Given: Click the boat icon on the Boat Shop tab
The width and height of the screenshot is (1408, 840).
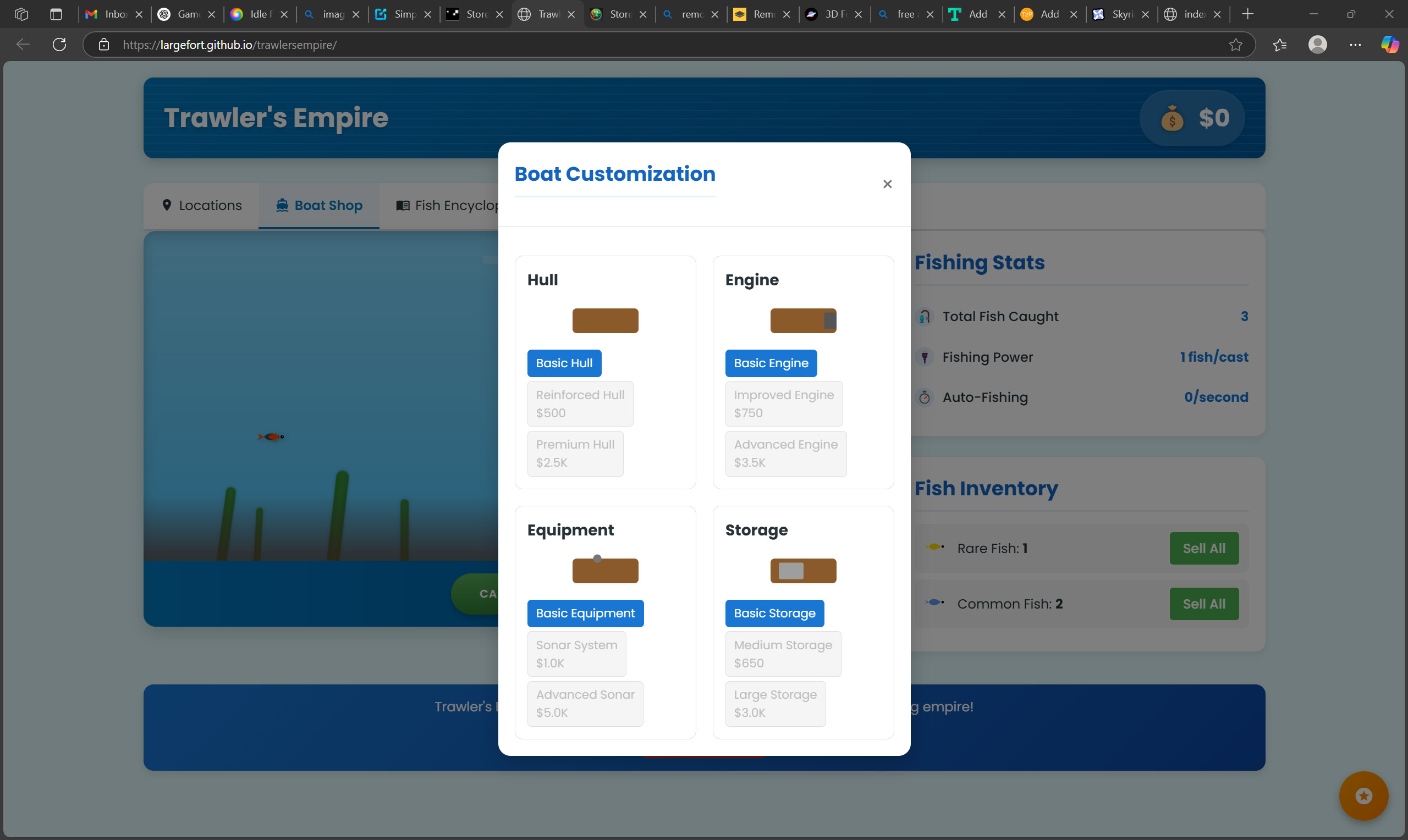Looking at the screenshot, I should click(x=282, y=205).
